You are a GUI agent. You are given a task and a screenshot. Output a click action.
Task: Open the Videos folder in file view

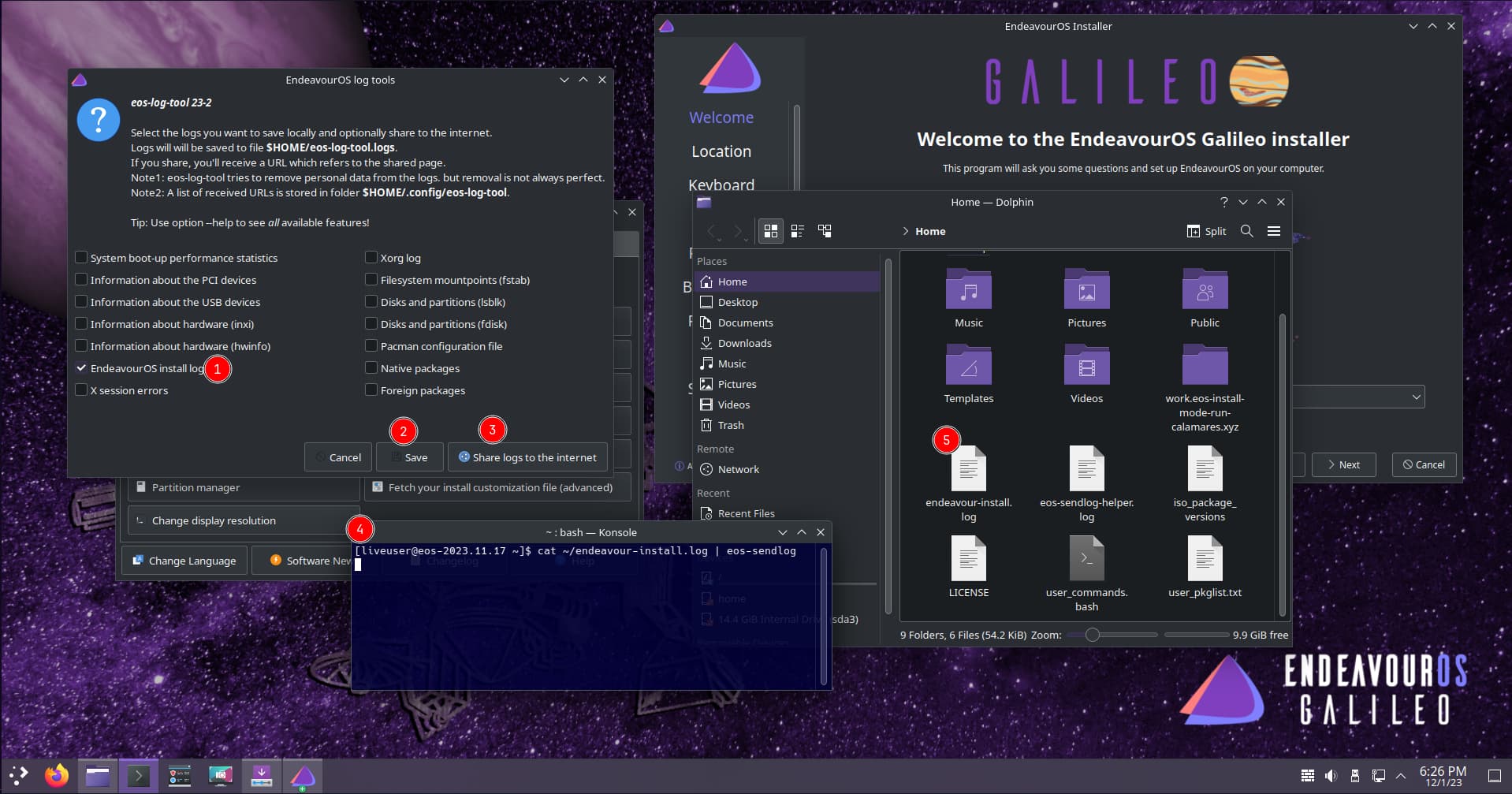point(1087,374)
